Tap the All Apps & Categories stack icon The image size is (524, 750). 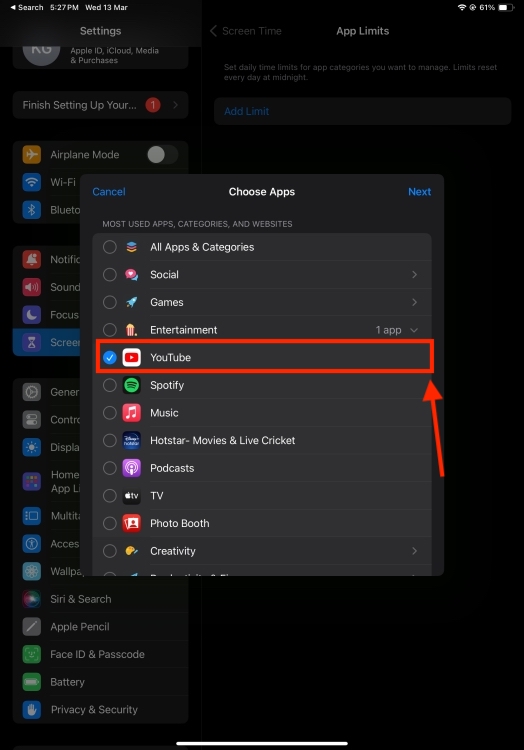click(131, 247)
